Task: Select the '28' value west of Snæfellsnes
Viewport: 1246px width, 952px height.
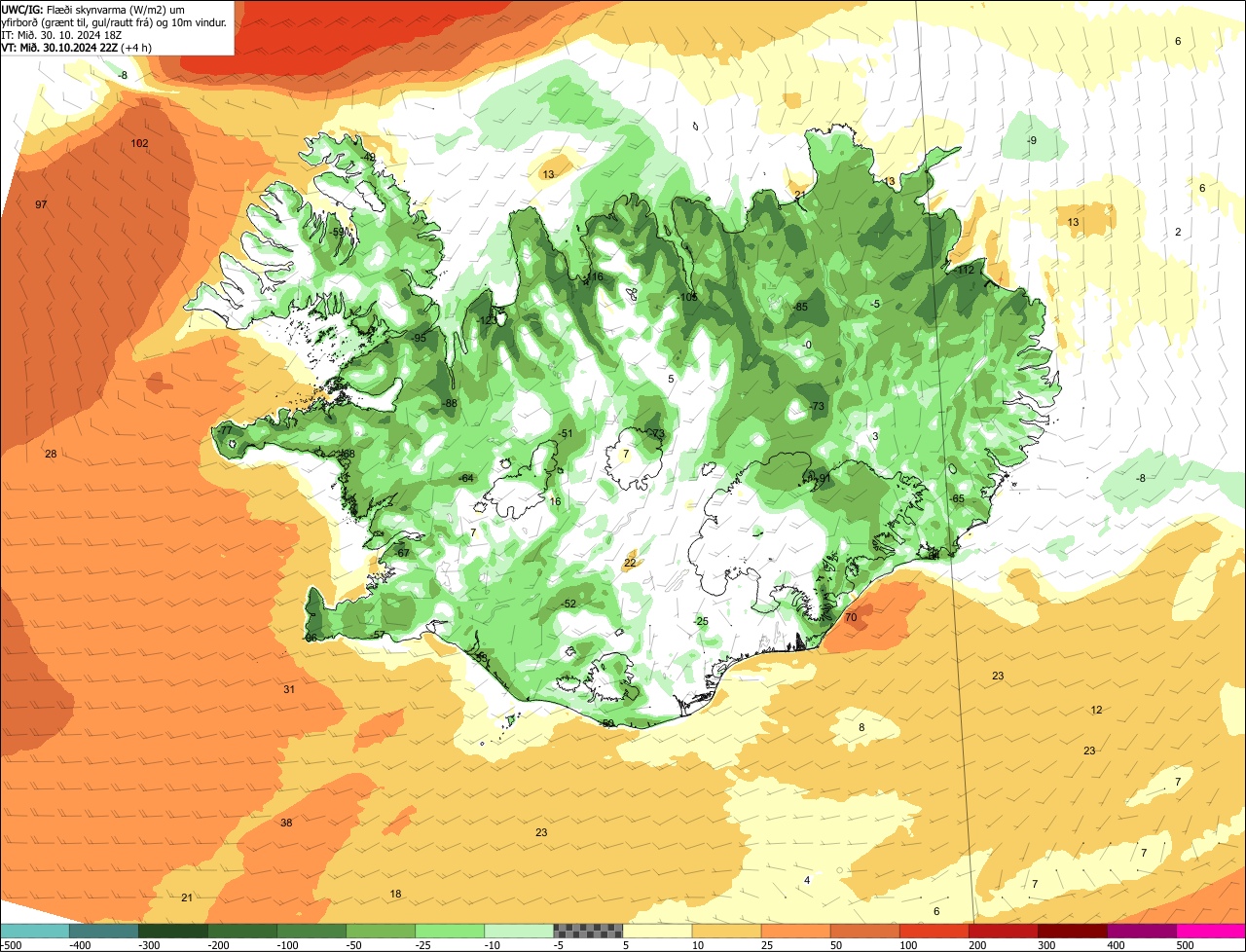Action: [51, 454]
